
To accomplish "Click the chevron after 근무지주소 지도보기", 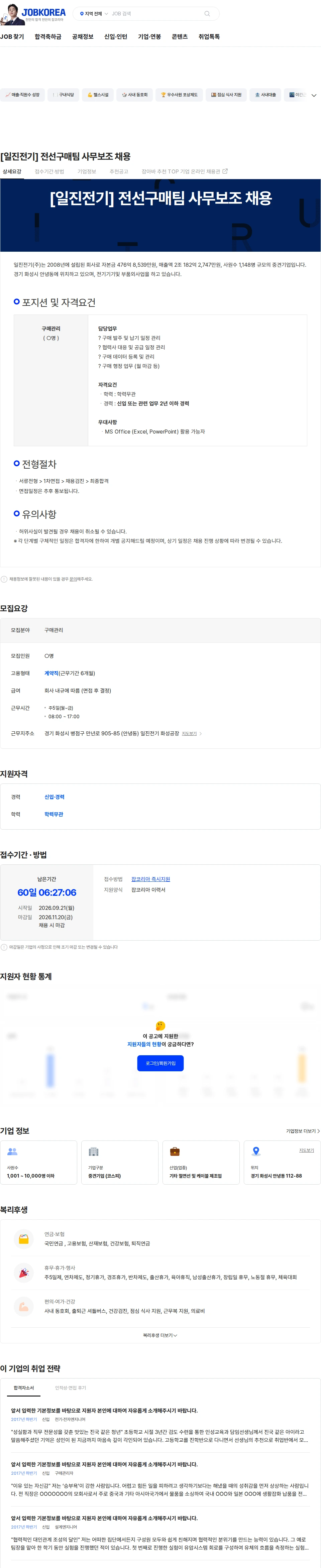I will click(x=200, y=733).
